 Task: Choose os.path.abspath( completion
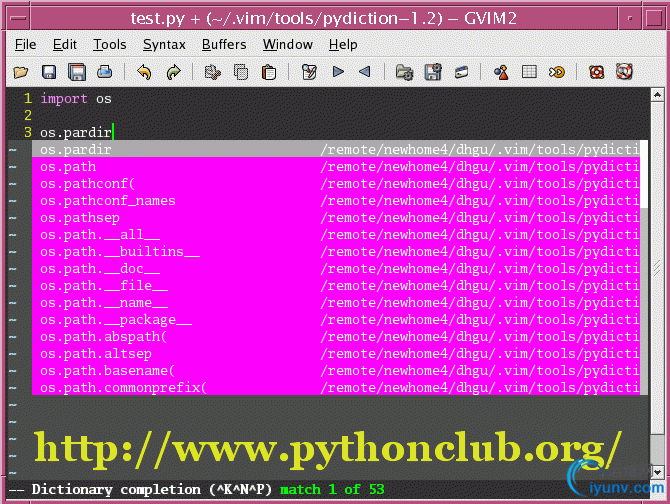click(x=336, y=337)
